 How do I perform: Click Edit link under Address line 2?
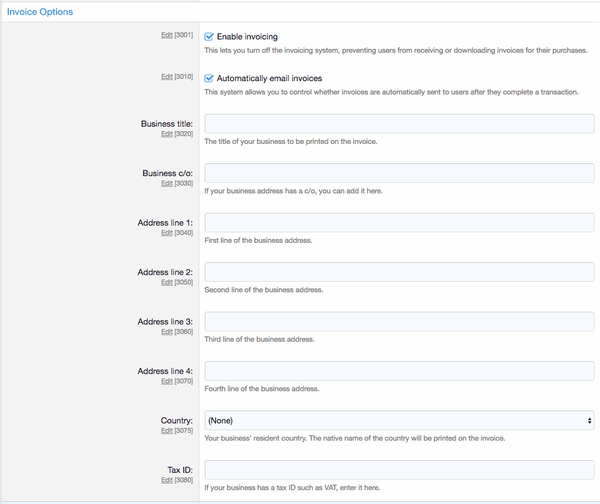pos(167,282)
